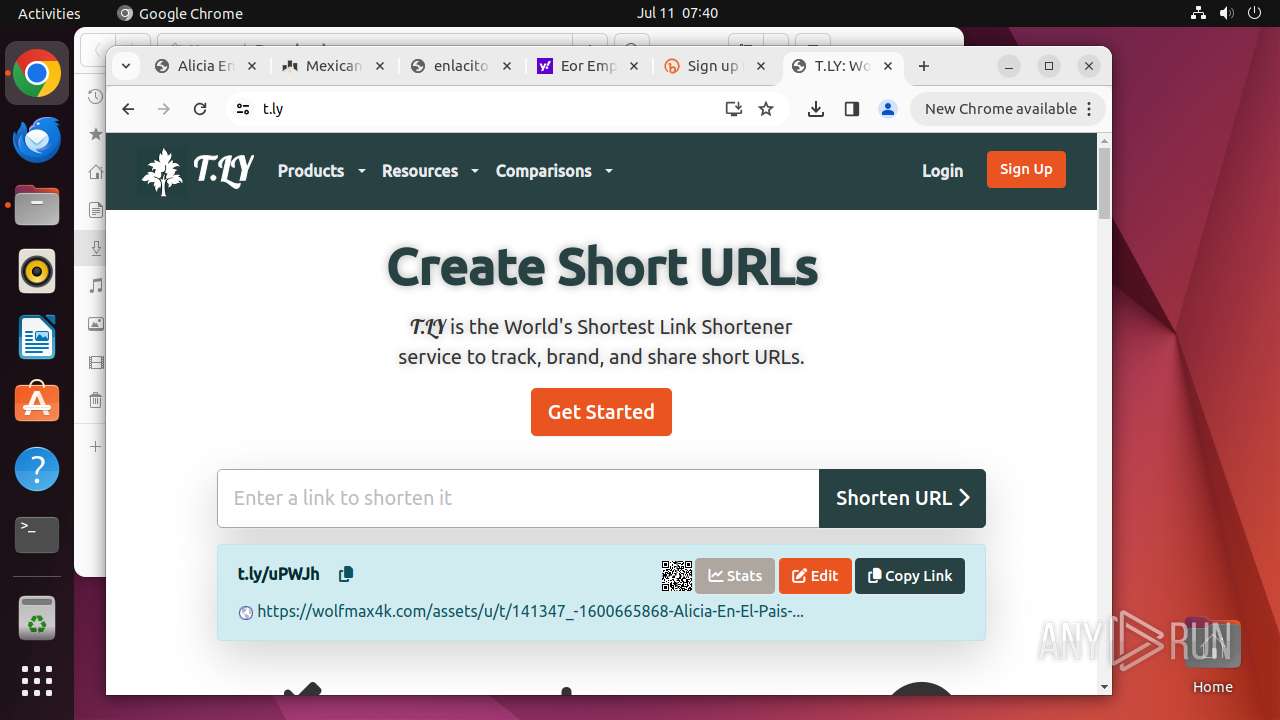
Task: Switch to the Alicia En tab
Action: click(x=206, y=66)
